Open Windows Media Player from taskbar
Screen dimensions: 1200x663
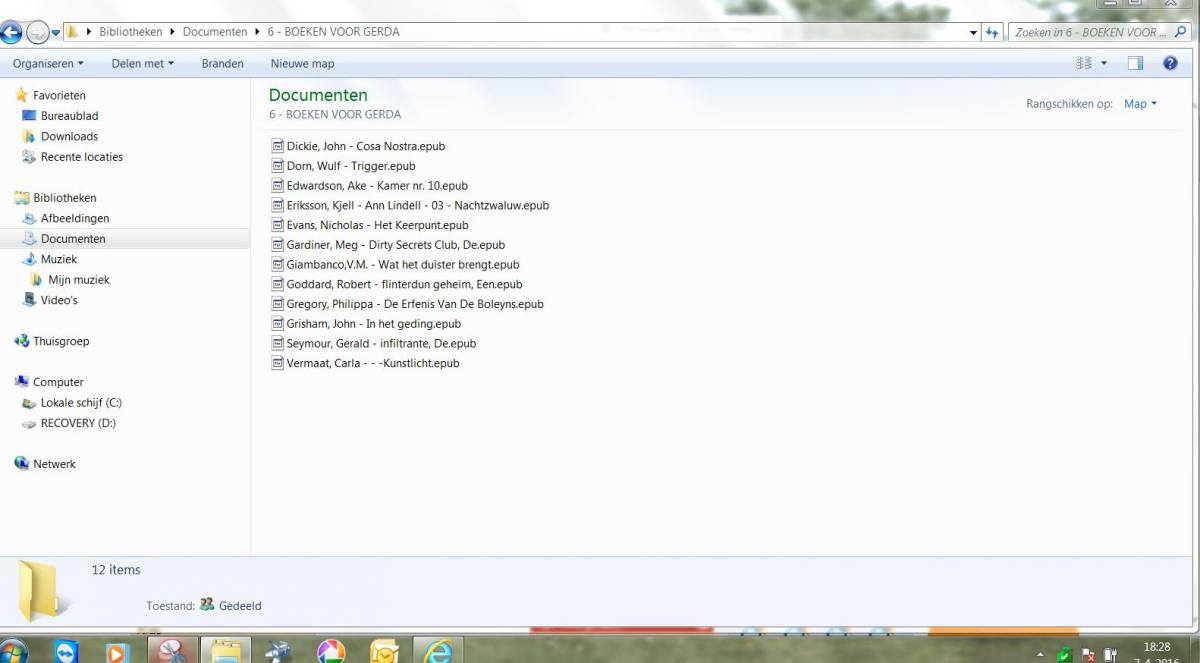pos(118,651)
